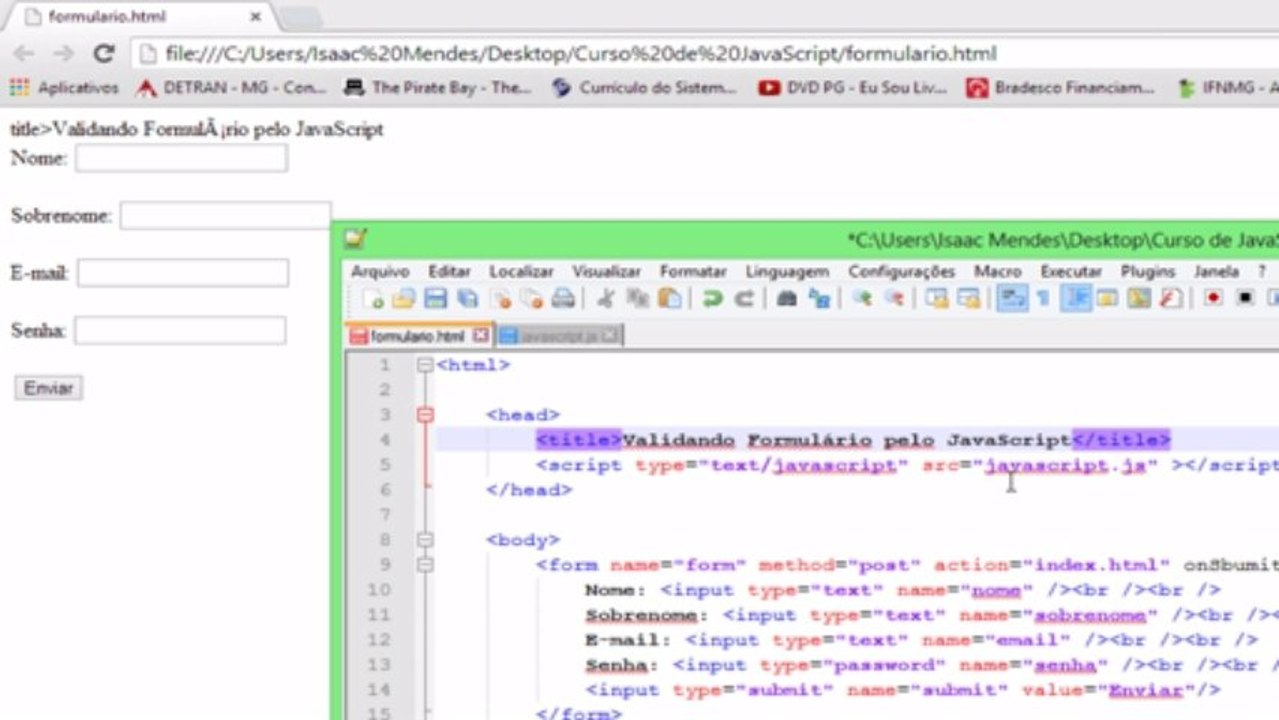Open the Bradesco Financiamentos bookmark

1060,88
